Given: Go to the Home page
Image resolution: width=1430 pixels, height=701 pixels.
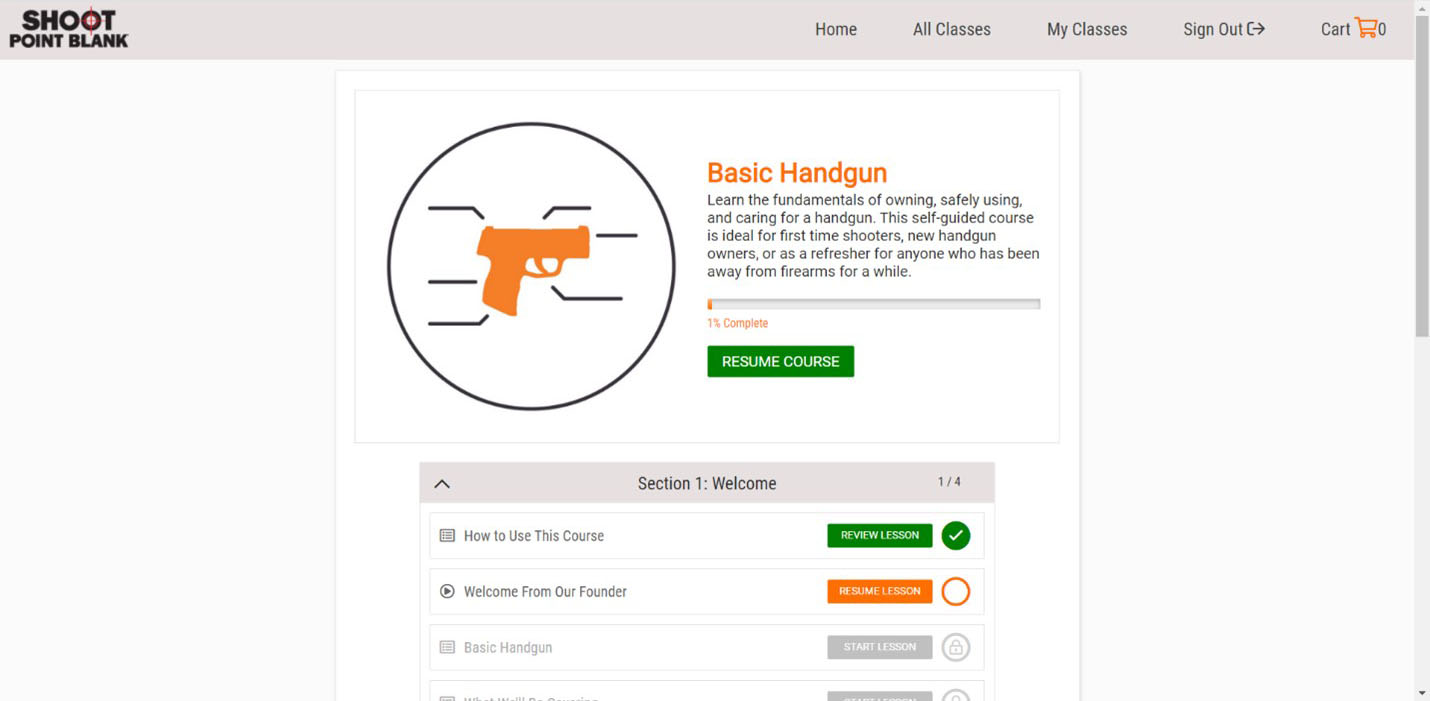Looking at the screenshot, I should (835, 30).
